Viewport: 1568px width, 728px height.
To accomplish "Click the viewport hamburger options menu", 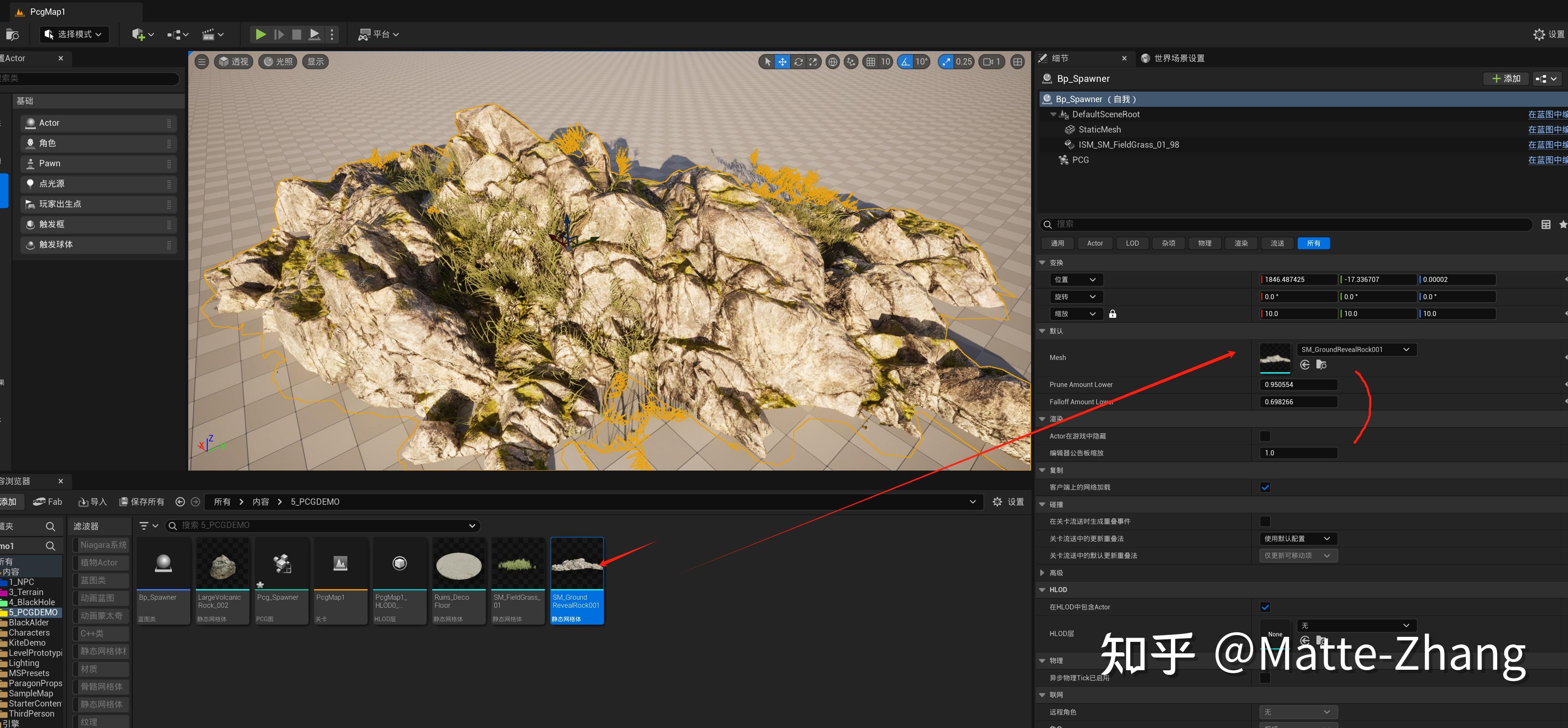I will [202, 62].
